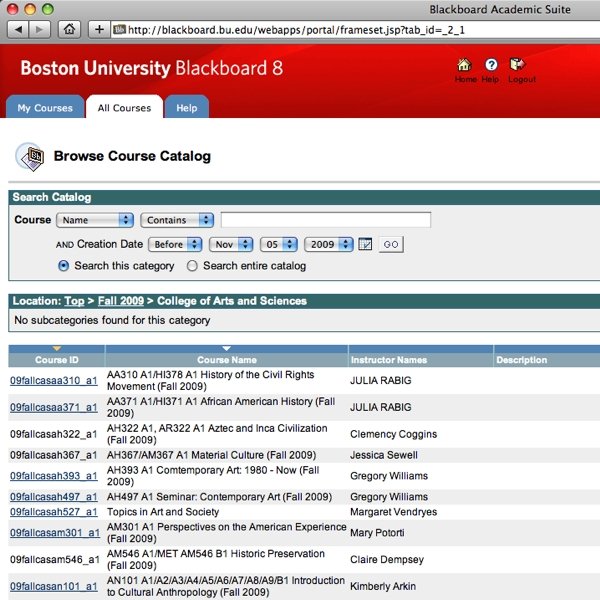Open the course Name field dropdown

pos(95,220)
